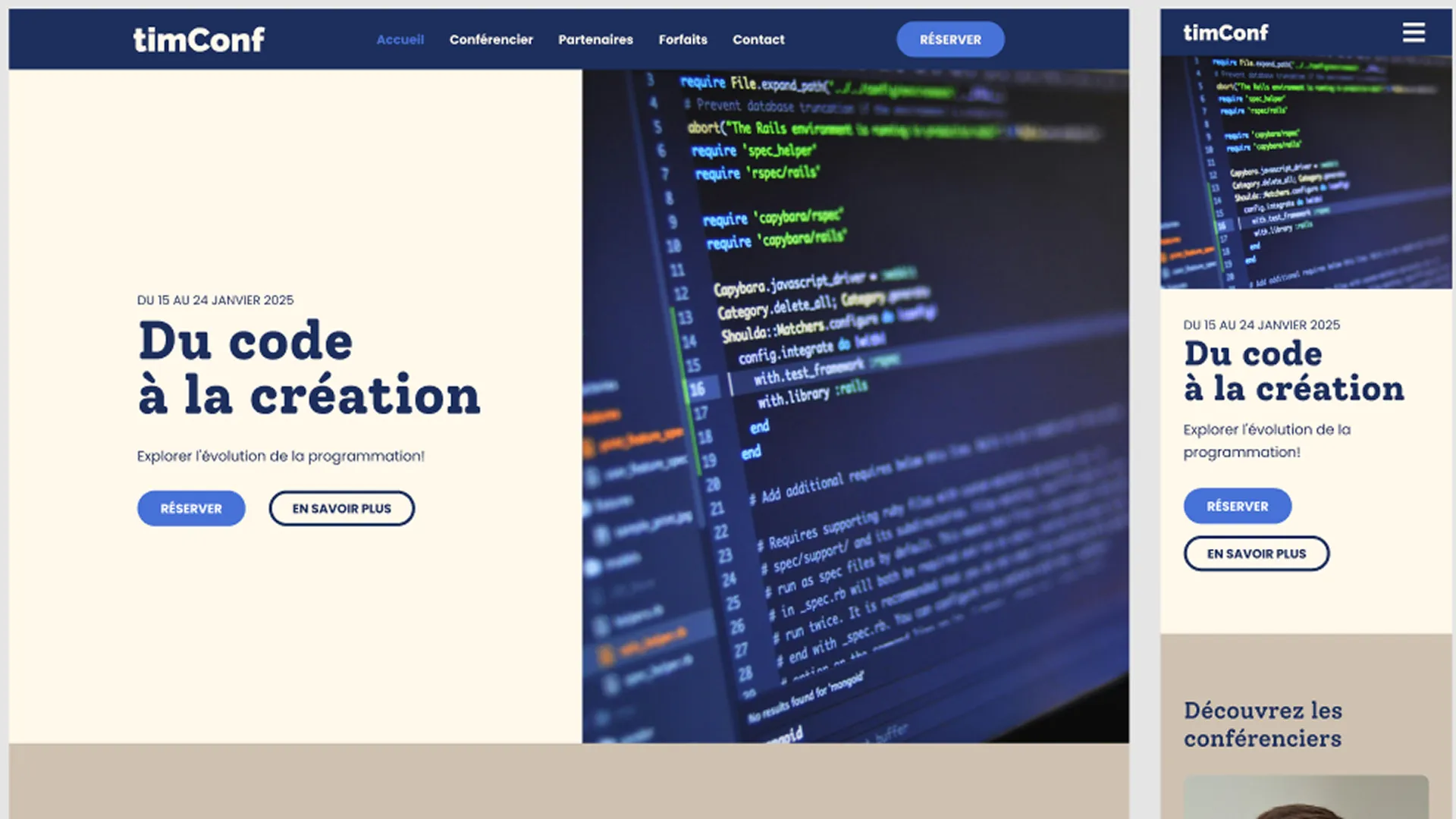Image resolution: width=1456 pixels, height=819 pixels.
Task: Click the mobile hero code image
Action: pos(1306,172)
